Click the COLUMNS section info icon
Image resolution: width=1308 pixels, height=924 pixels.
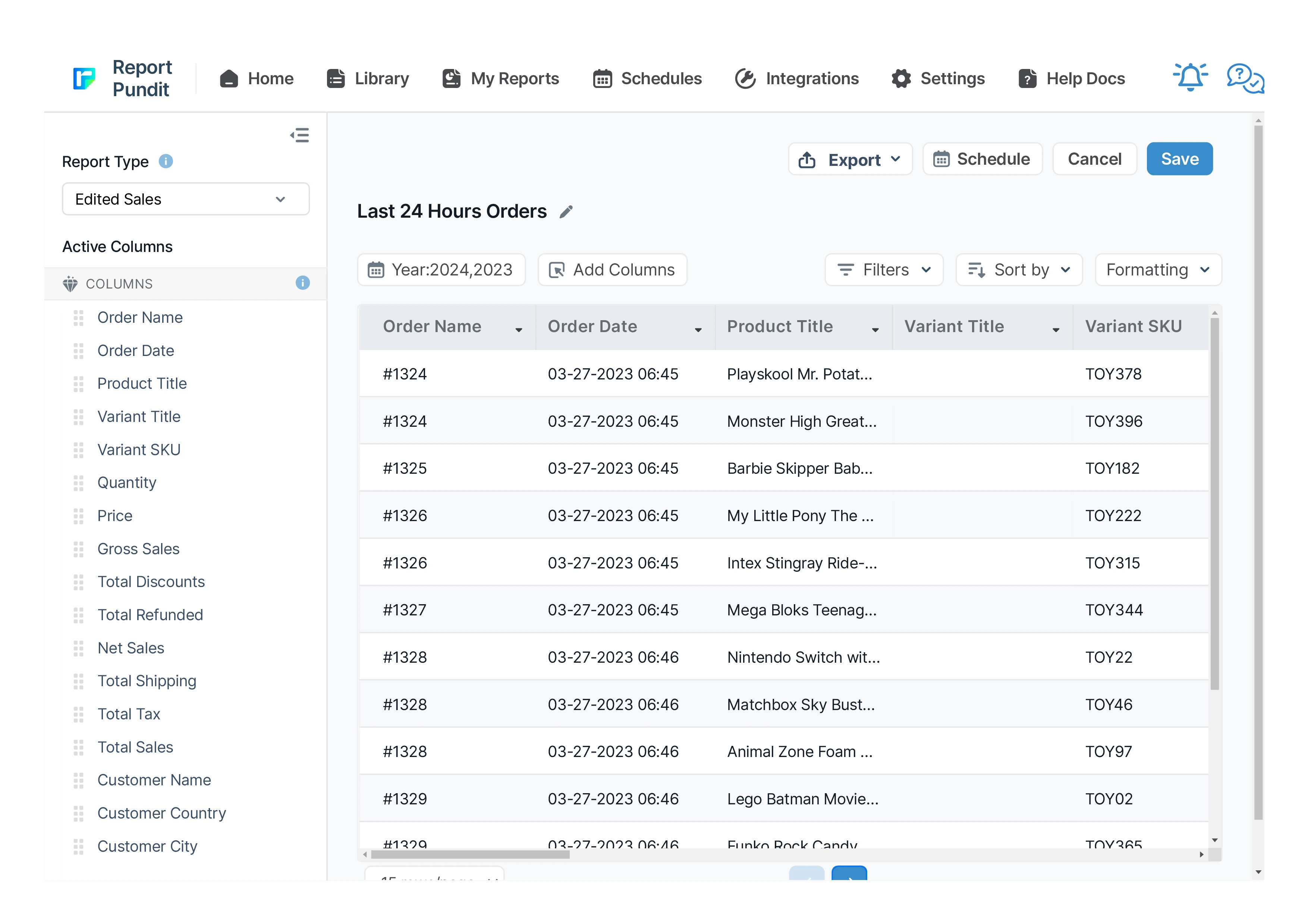[x=302, y=283]
